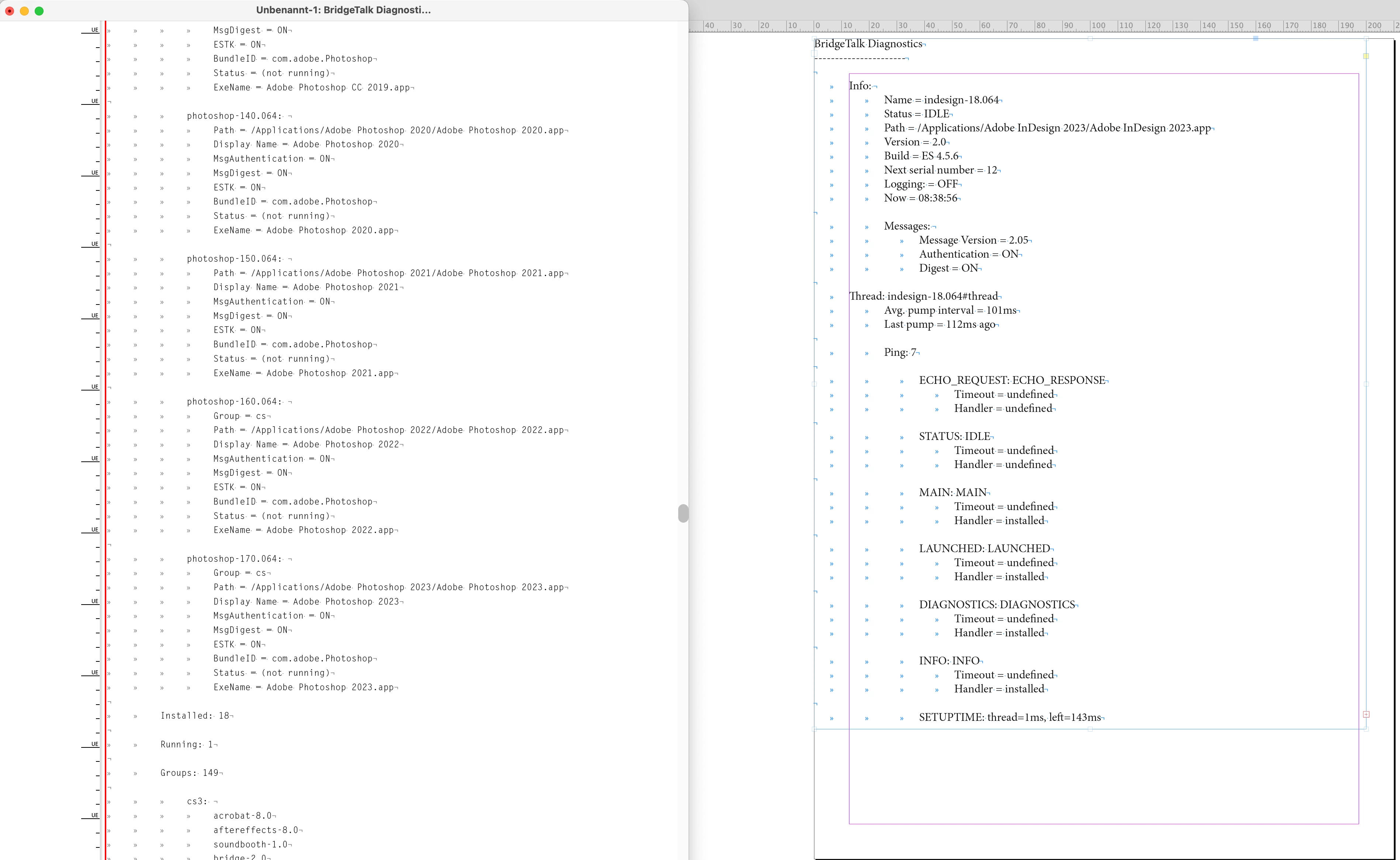Minimize the story editor with yellow button
This screenshot has height=860, width=1400.
[24, 11]
